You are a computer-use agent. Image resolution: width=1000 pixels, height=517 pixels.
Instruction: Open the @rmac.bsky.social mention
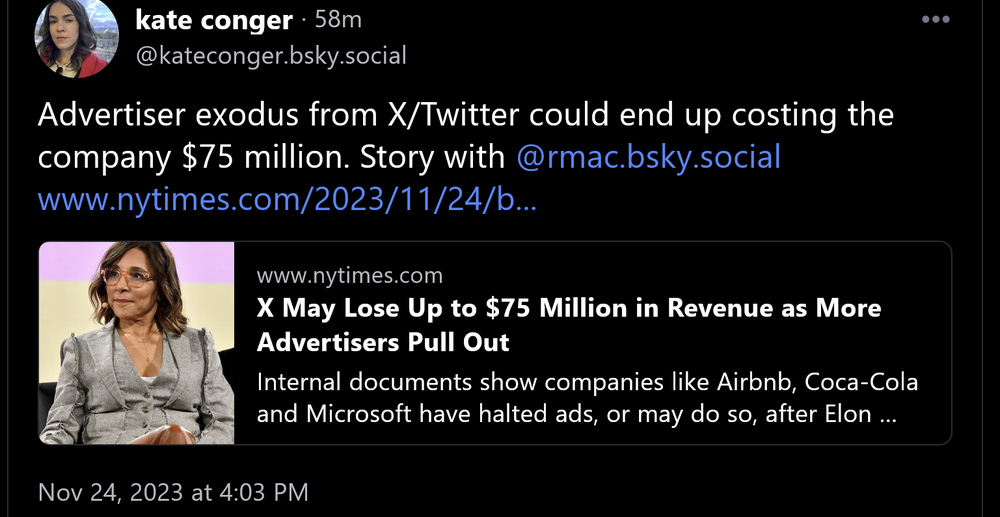click(648, 157)
